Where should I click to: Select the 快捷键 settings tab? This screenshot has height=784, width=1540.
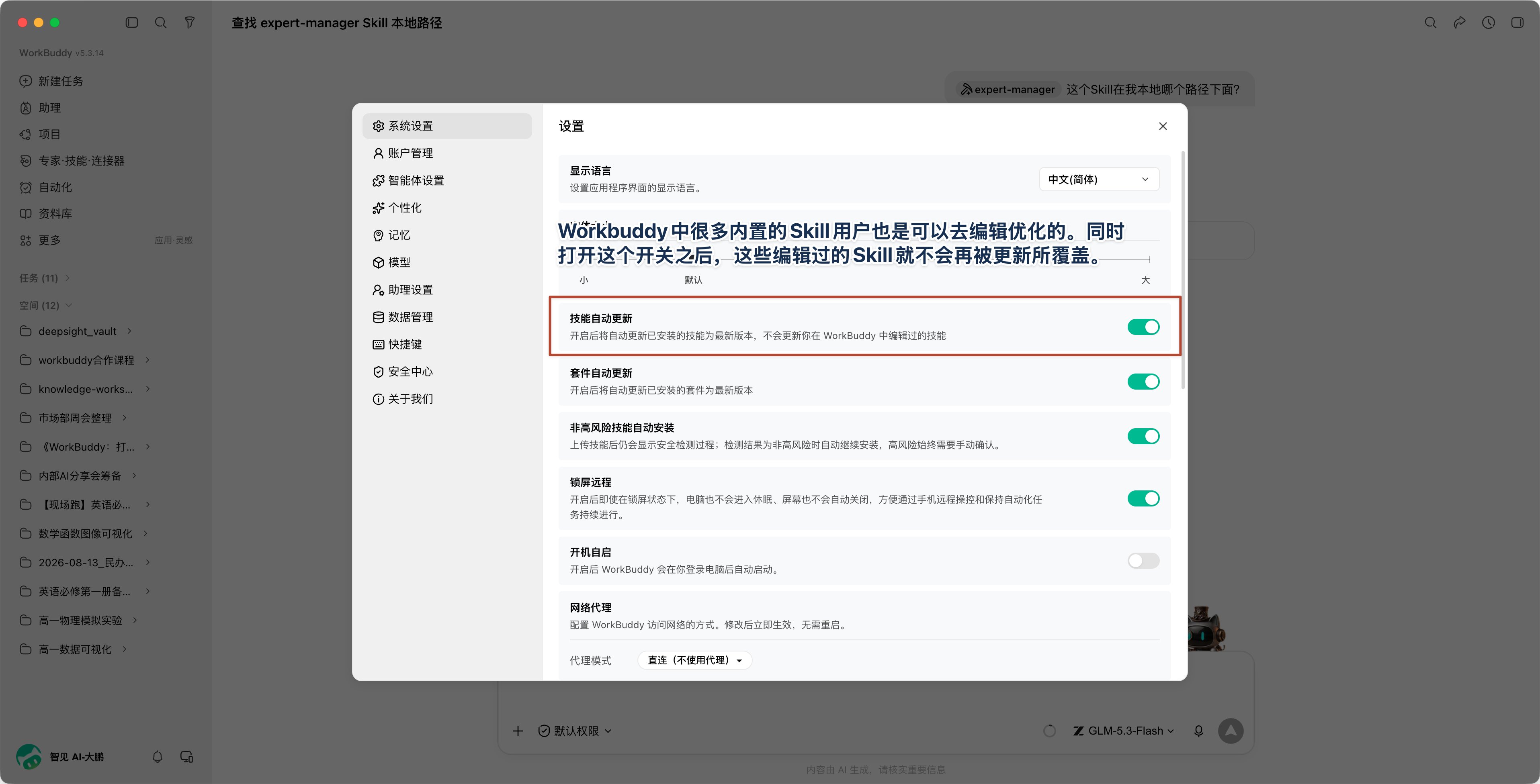click(x=446, y=344)
